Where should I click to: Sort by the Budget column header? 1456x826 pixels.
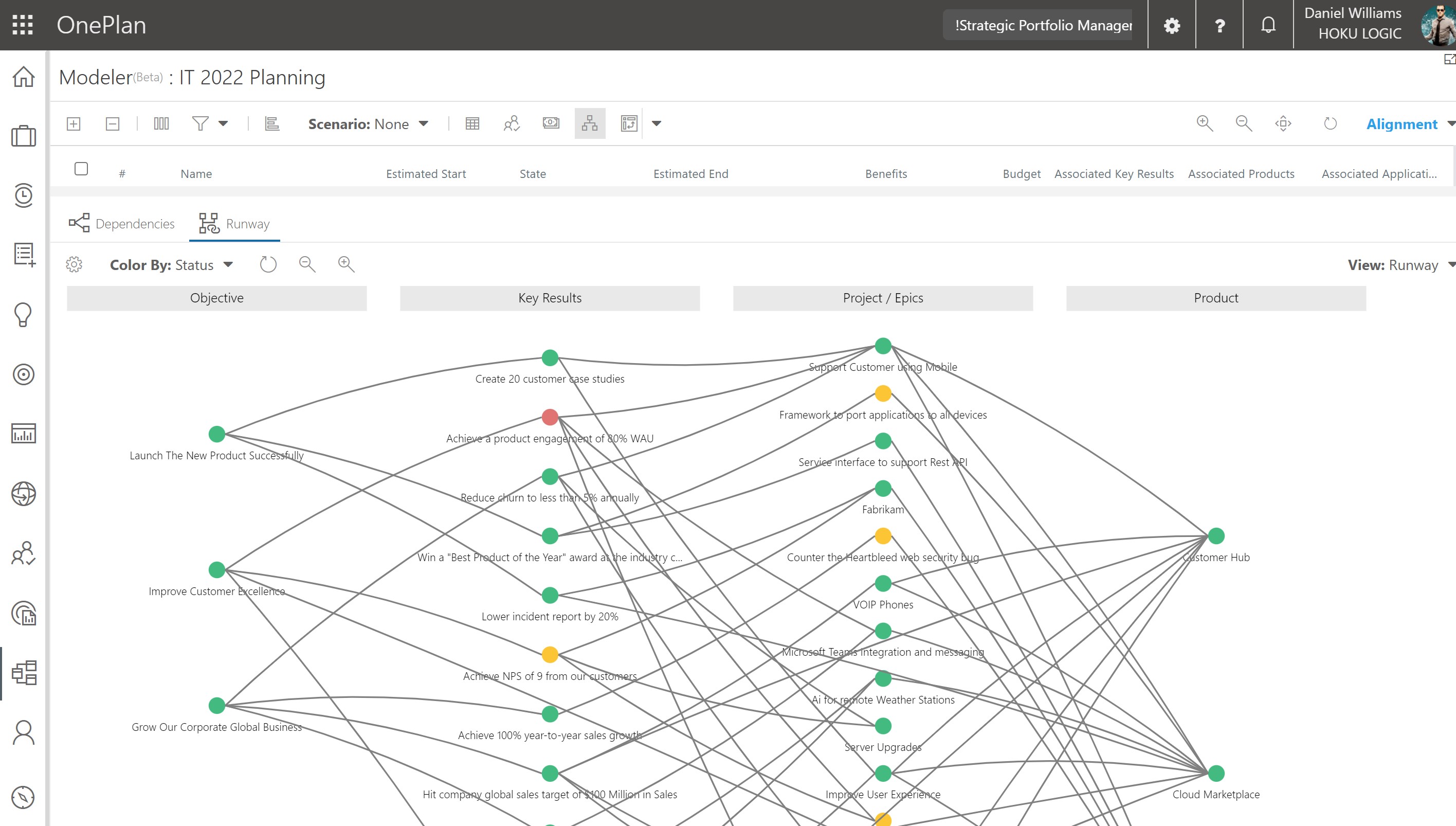pyautogui.click(x=1021, y=174)
